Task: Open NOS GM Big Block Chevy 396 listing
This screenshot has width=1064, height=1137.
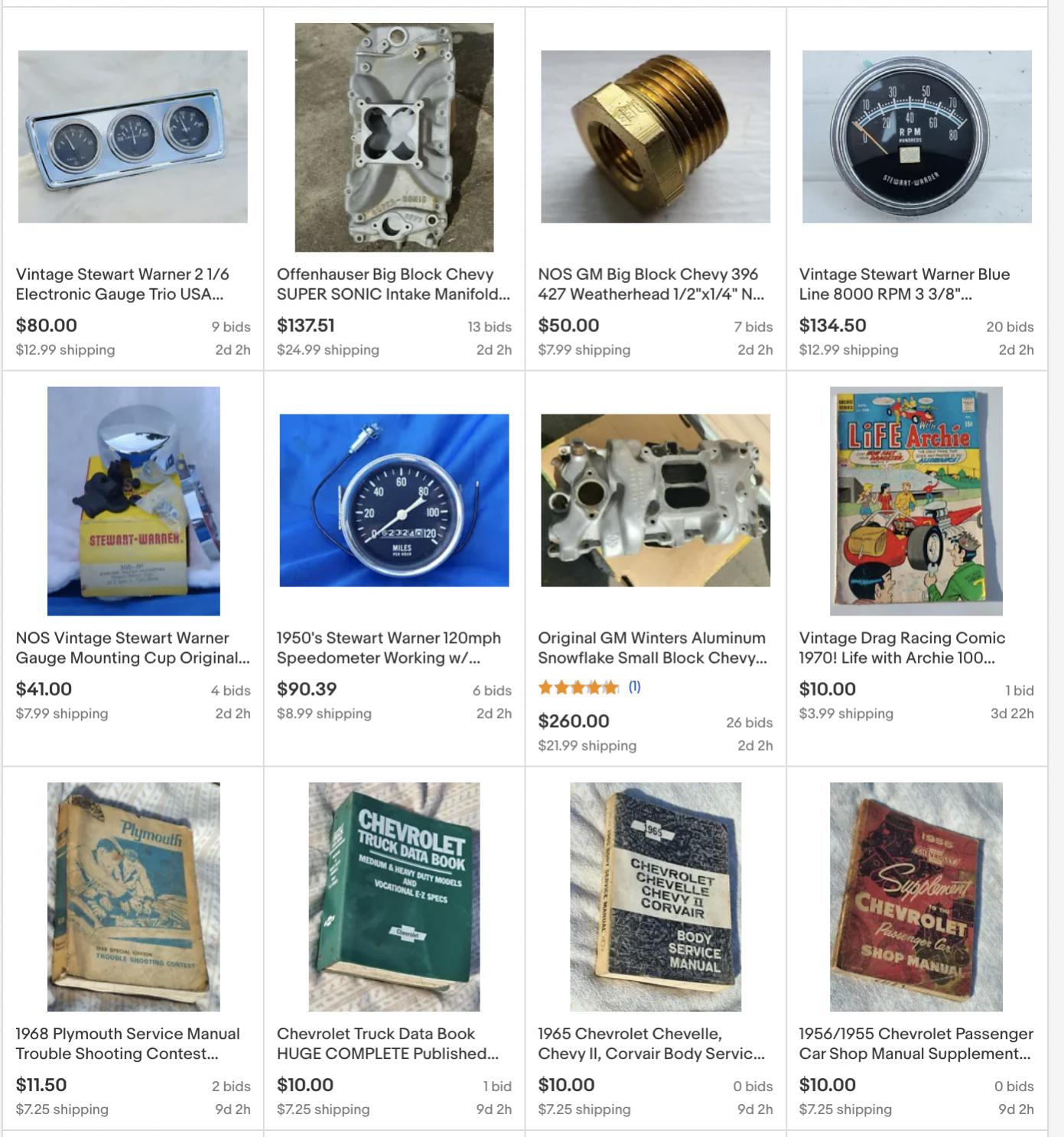Action: (651, 284)
